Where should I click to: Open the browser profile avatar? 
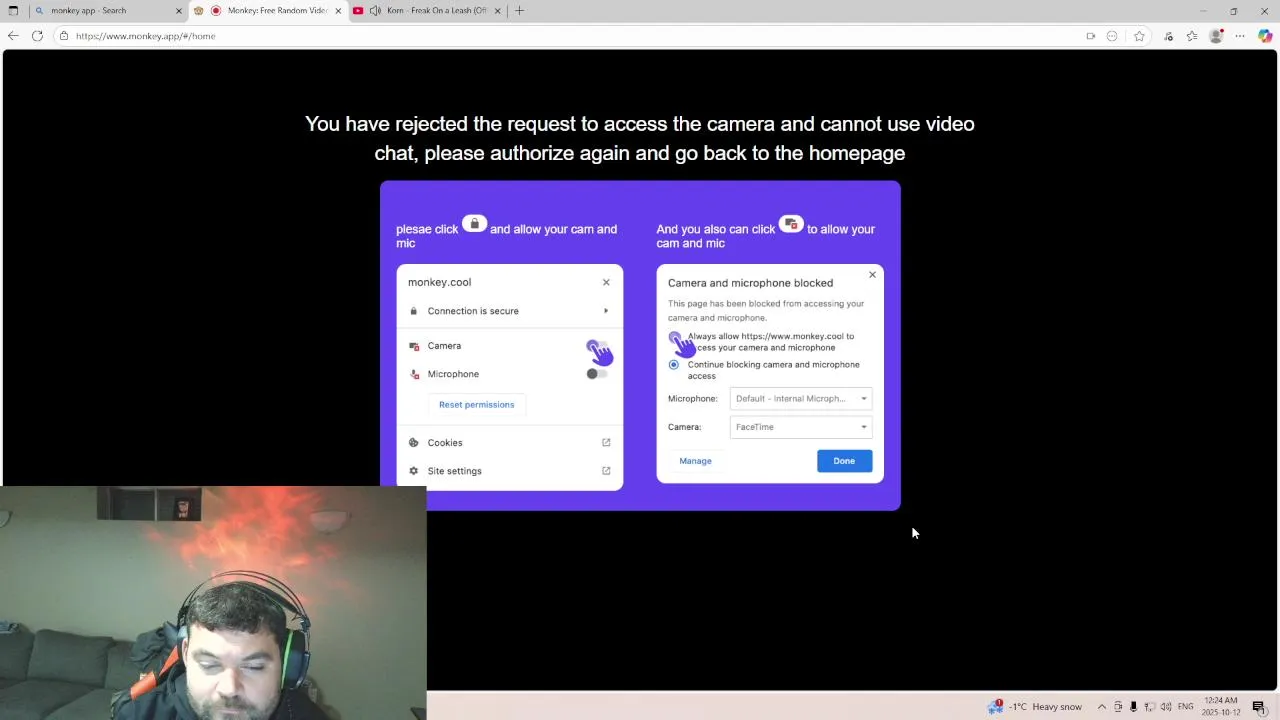[1216, 36]
